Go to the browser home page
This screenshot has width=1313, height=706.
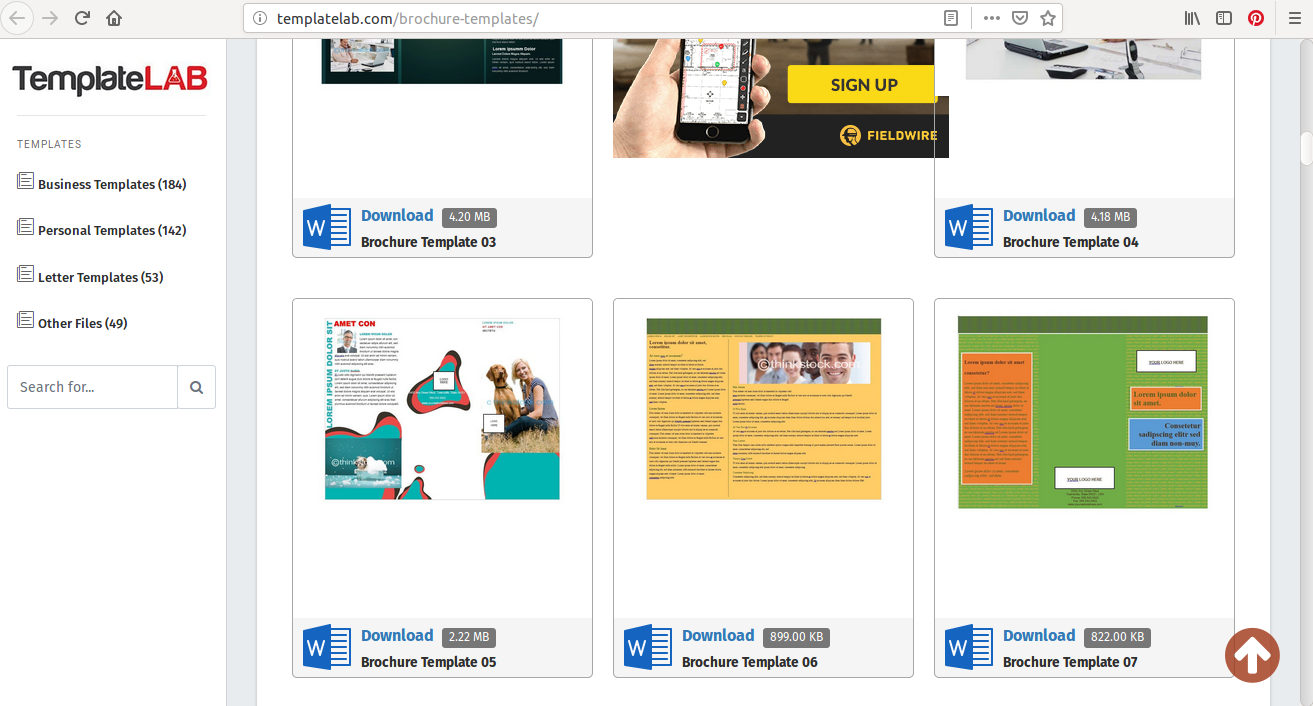(114, 18)
